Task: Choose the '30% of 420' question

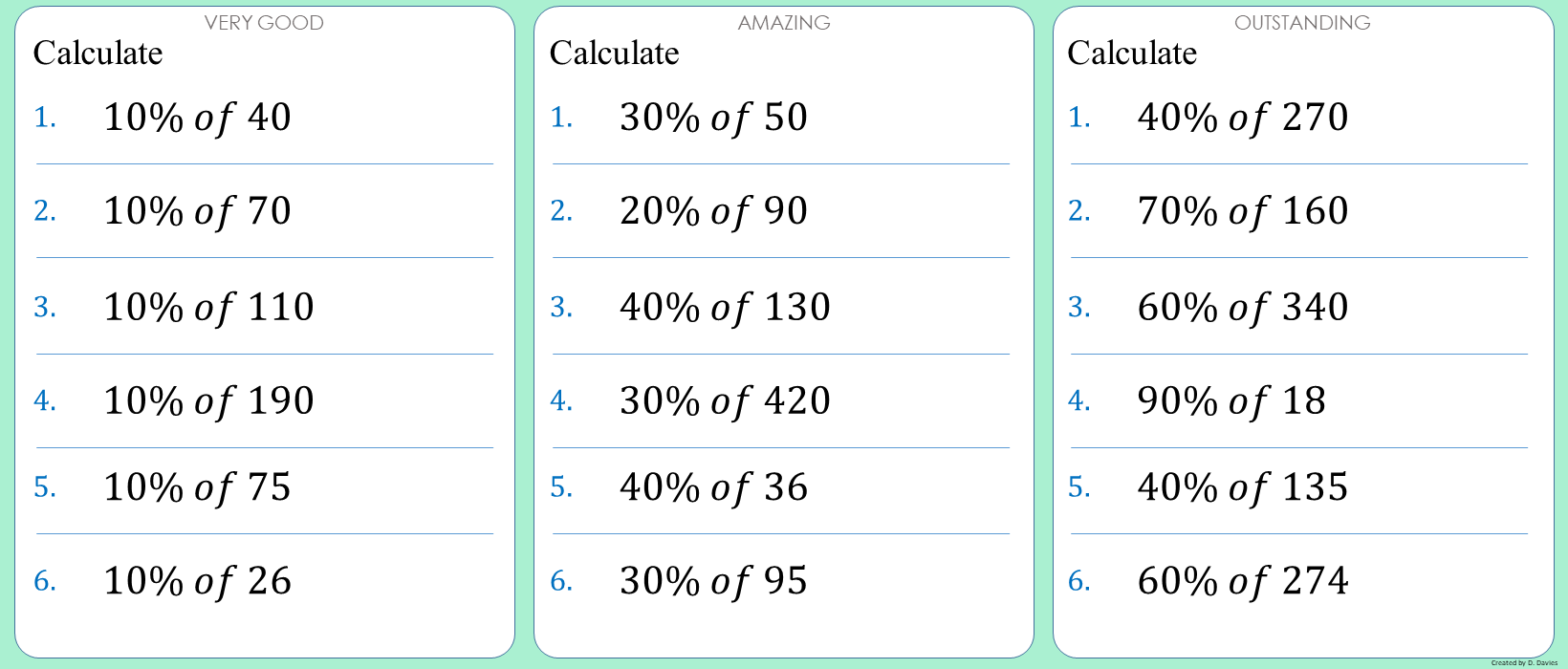Action: (725, 400)
